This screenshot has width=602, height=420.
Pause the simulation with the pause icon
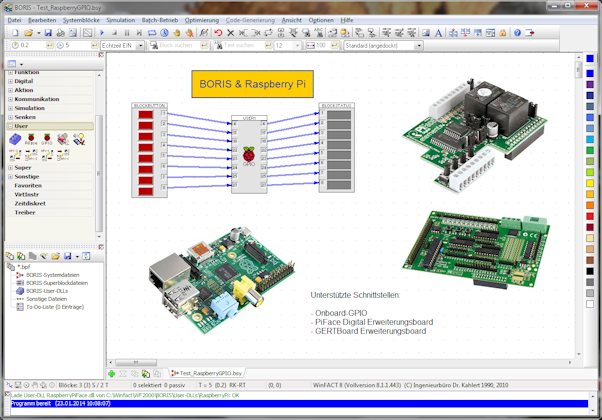[x=127, y=33]
